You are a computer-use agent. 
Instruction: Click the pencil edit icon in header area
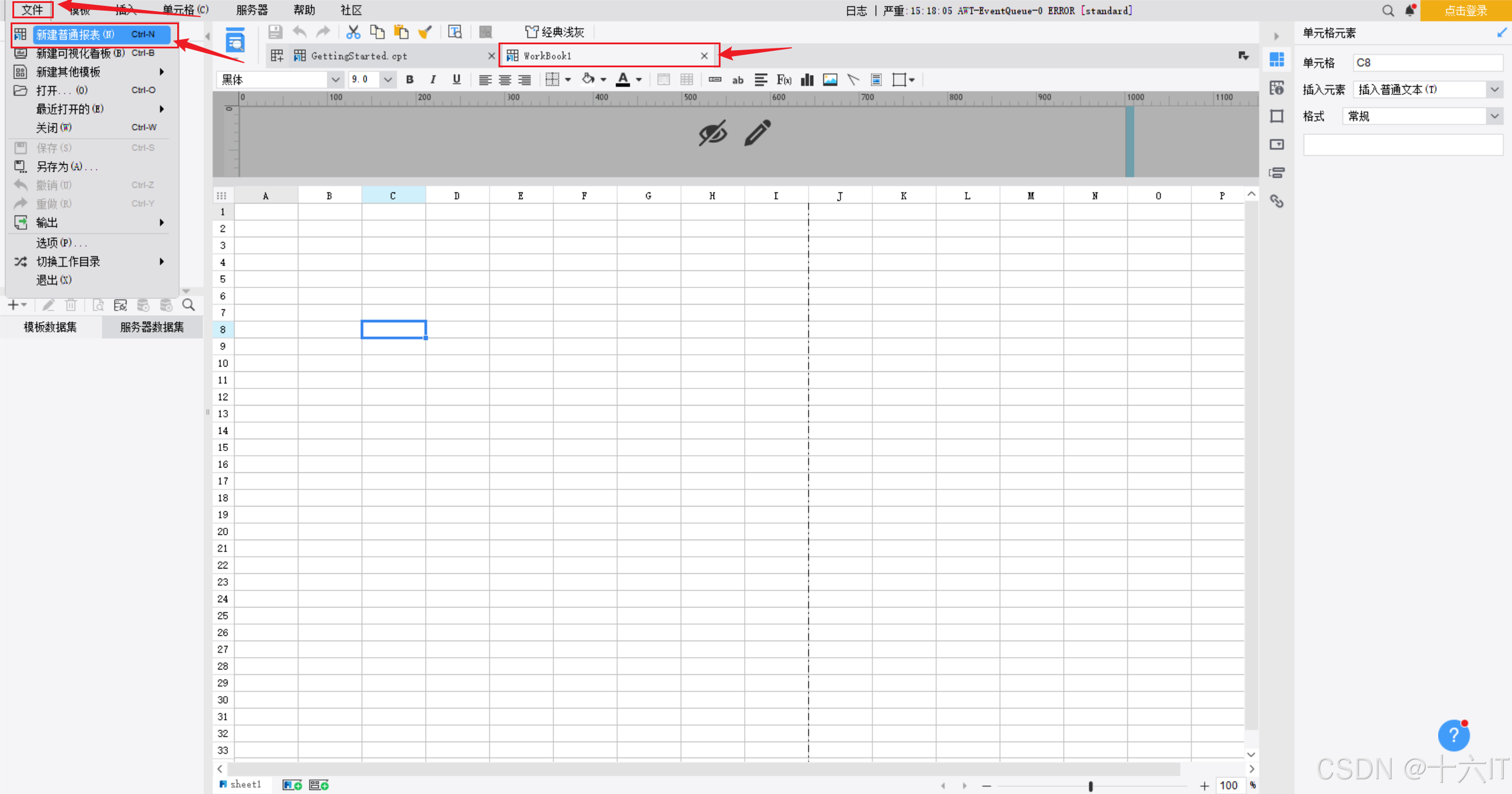757,133
